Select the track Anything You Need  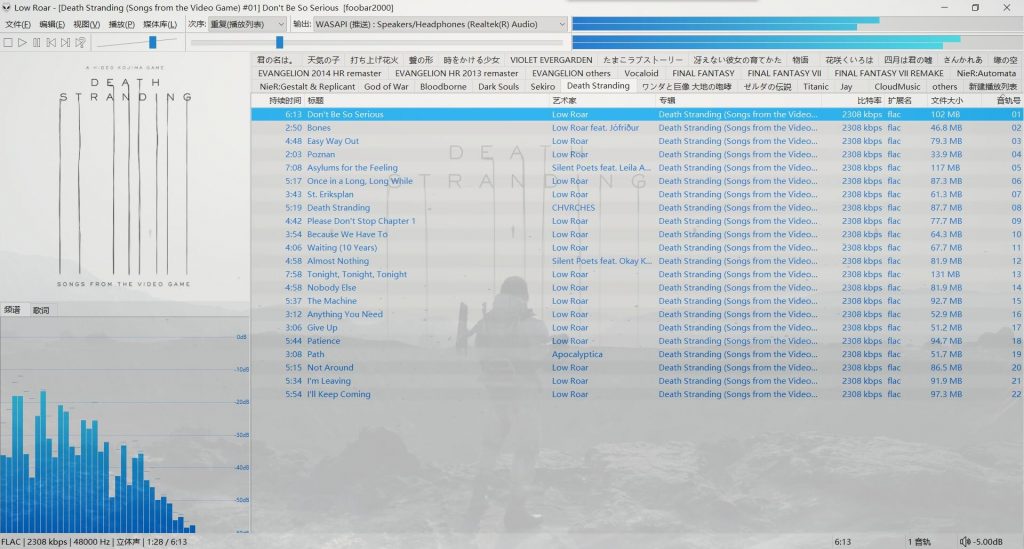click(x=637, y=314)
